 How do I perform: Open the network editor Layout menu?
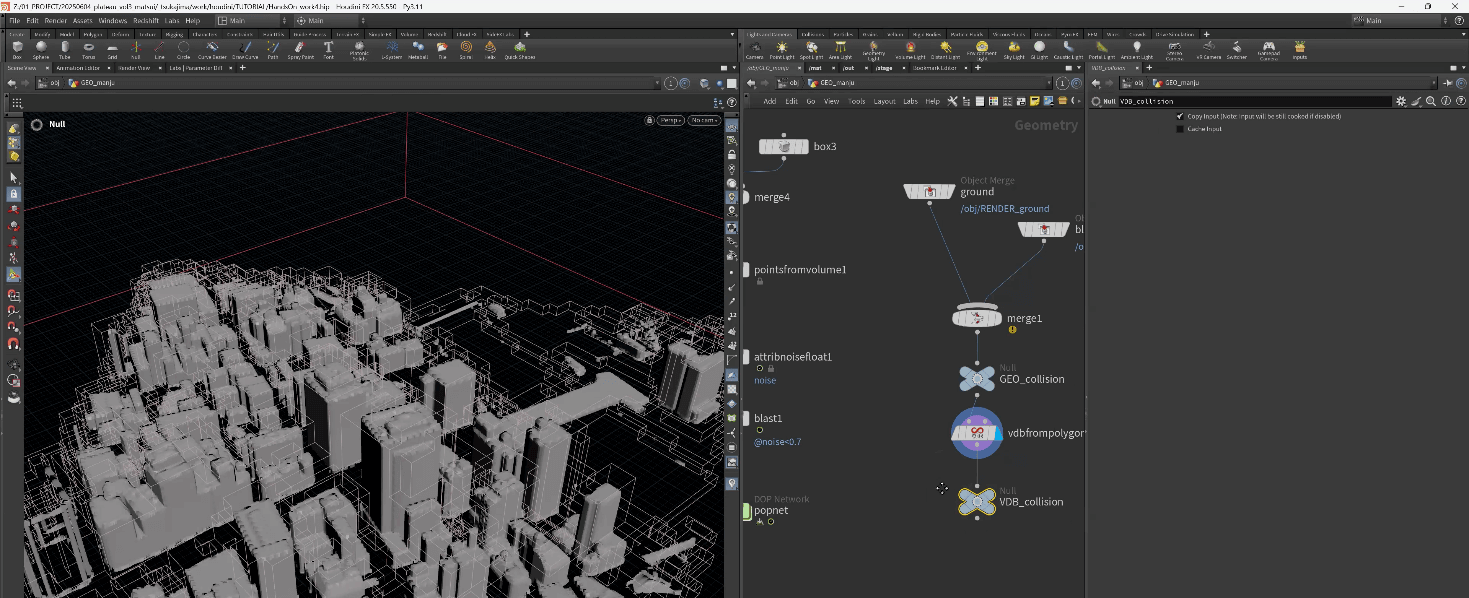(x=884, y=101)
